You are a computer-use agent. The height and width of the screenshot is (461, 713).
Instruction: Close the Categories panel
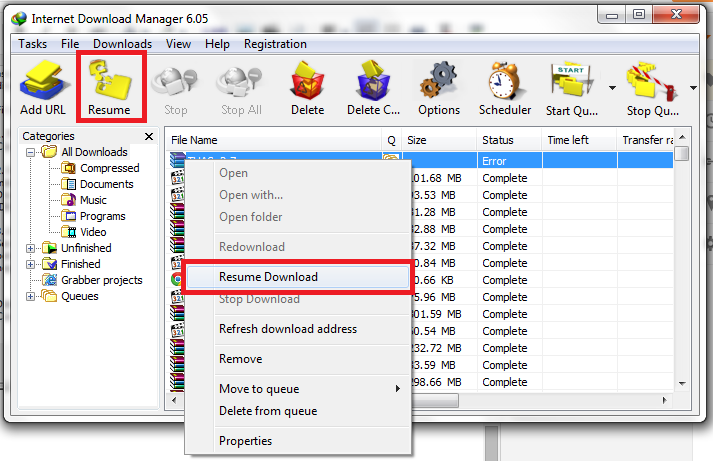[149, 136]
